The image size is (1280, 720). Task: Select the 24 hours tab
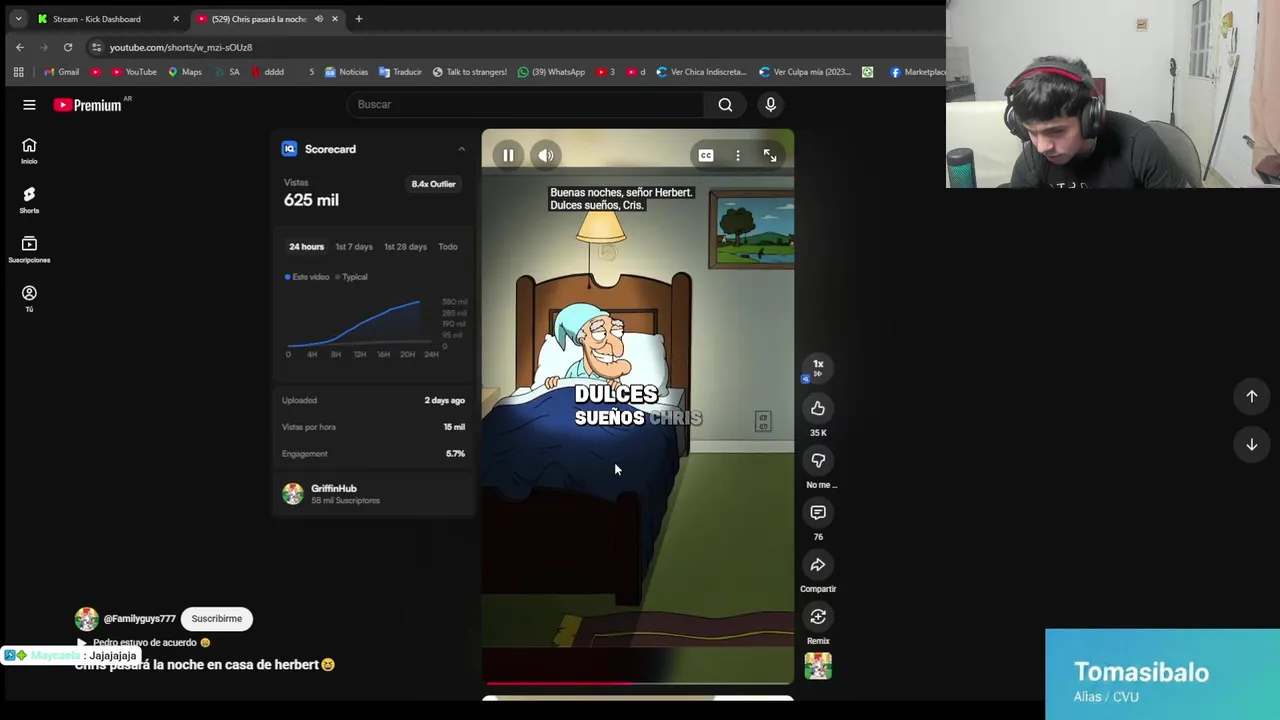tap(306, 247)
